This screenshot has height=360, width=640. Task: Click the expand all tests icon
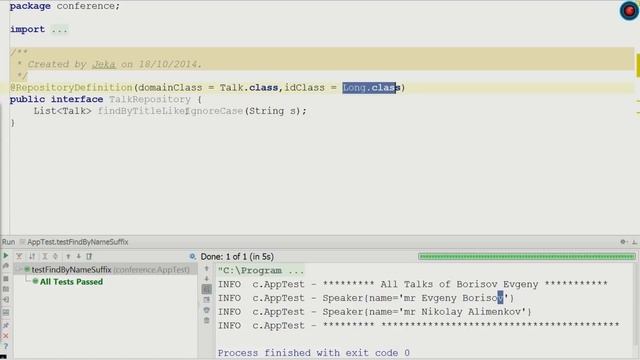tap(45, 256)
